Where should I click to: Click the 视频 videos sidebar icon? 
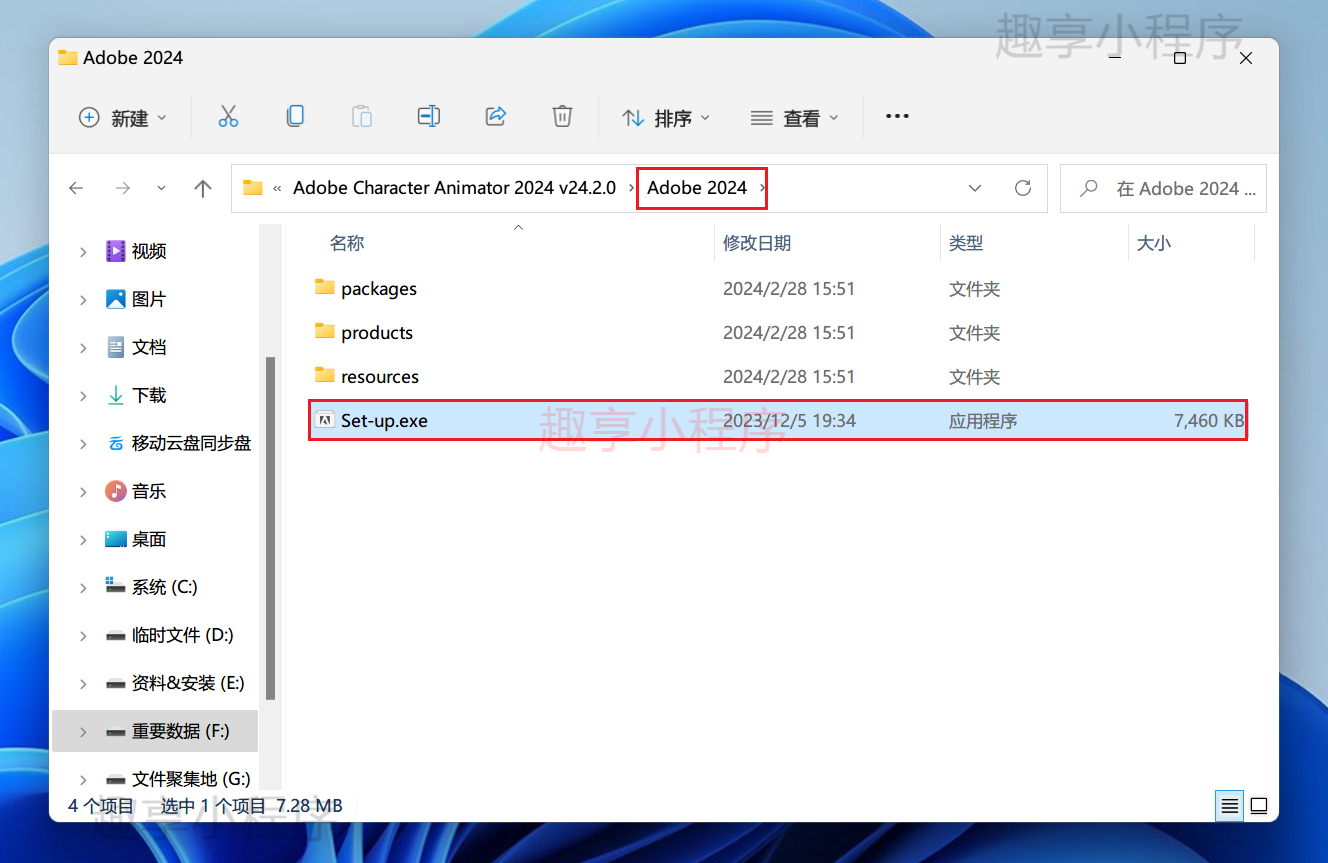point(115,251)
